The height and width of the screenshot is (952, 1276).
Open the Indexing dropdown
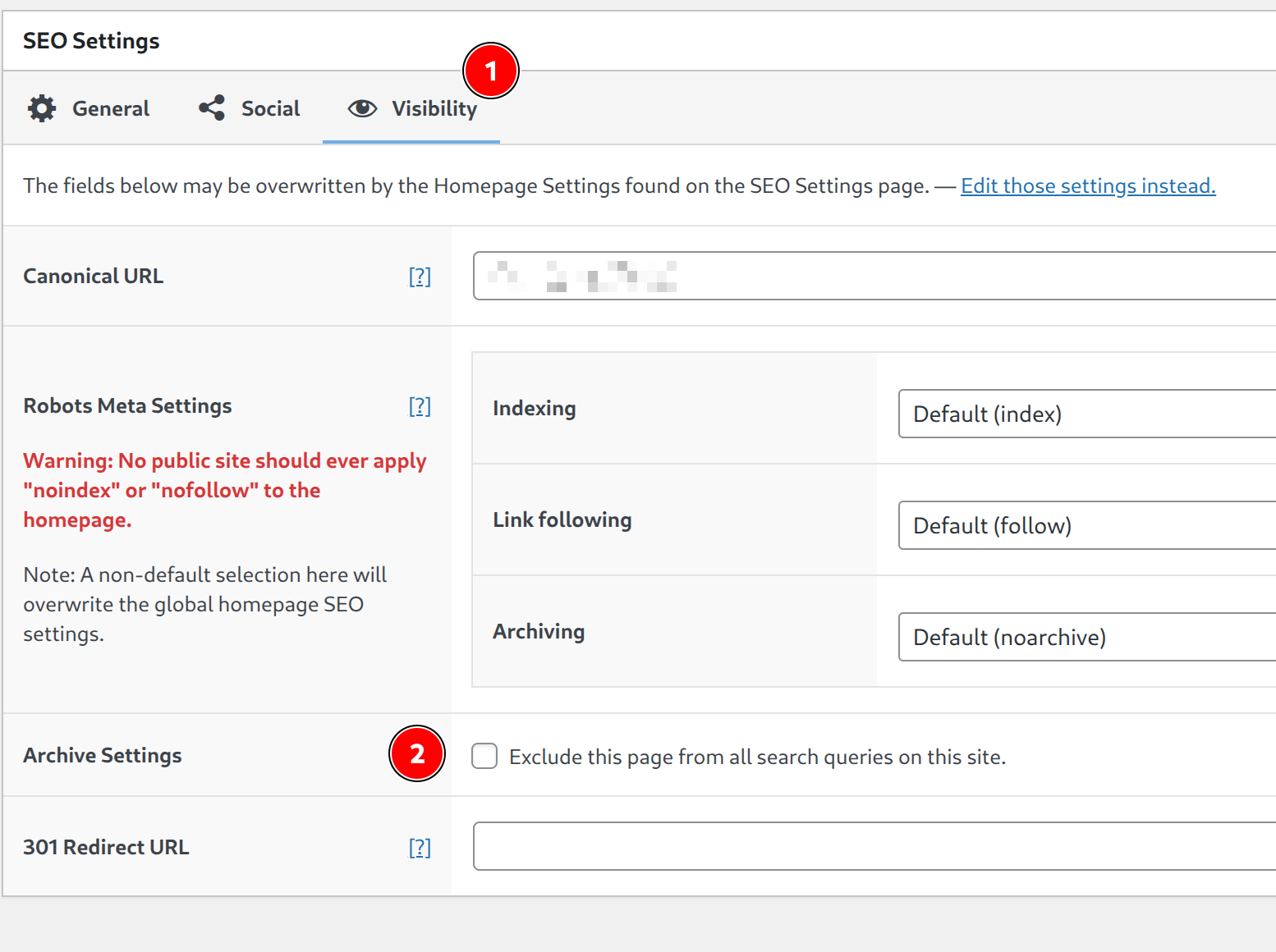point(1086,414)
